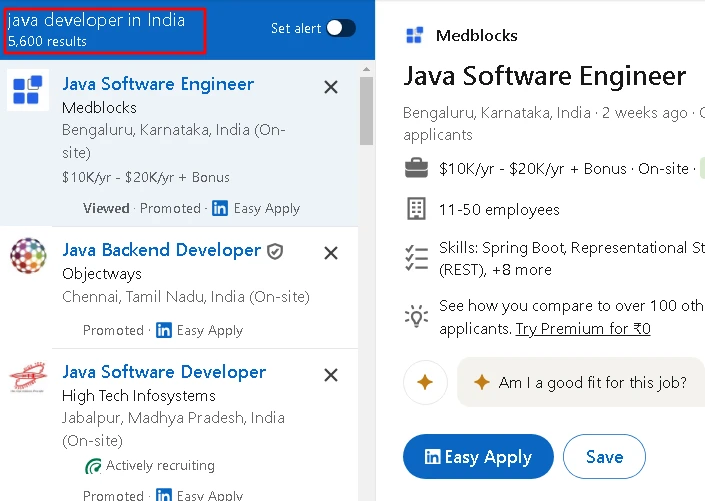Click Viewed label in Medblocks card
The width and height of the screenshot is (705, 501).
pyautogui.click(x=106, y=208)
